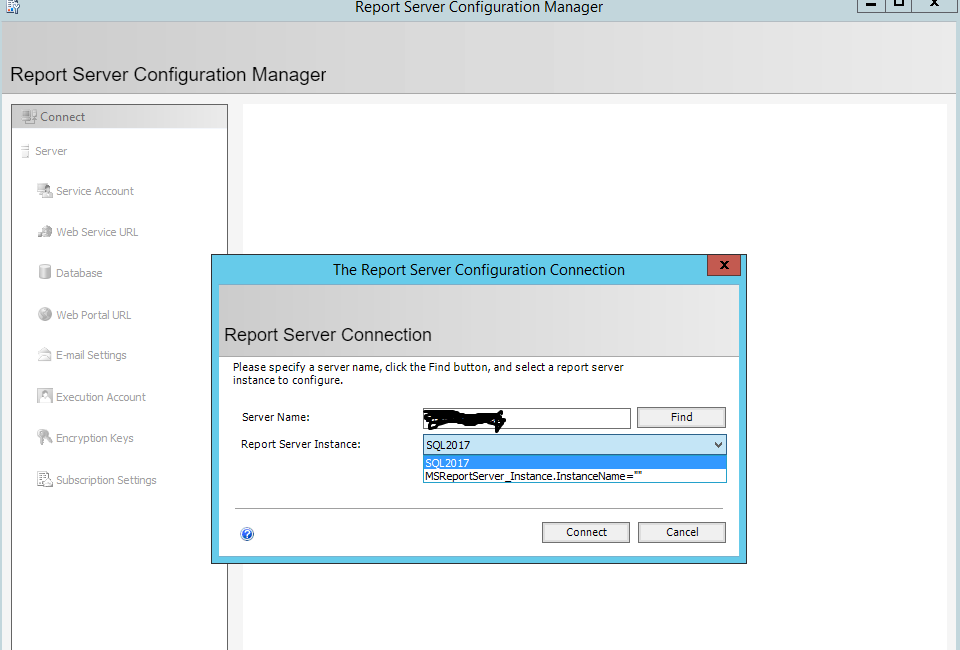
Task: Click the main window maximize button
Action: [898, 5]
